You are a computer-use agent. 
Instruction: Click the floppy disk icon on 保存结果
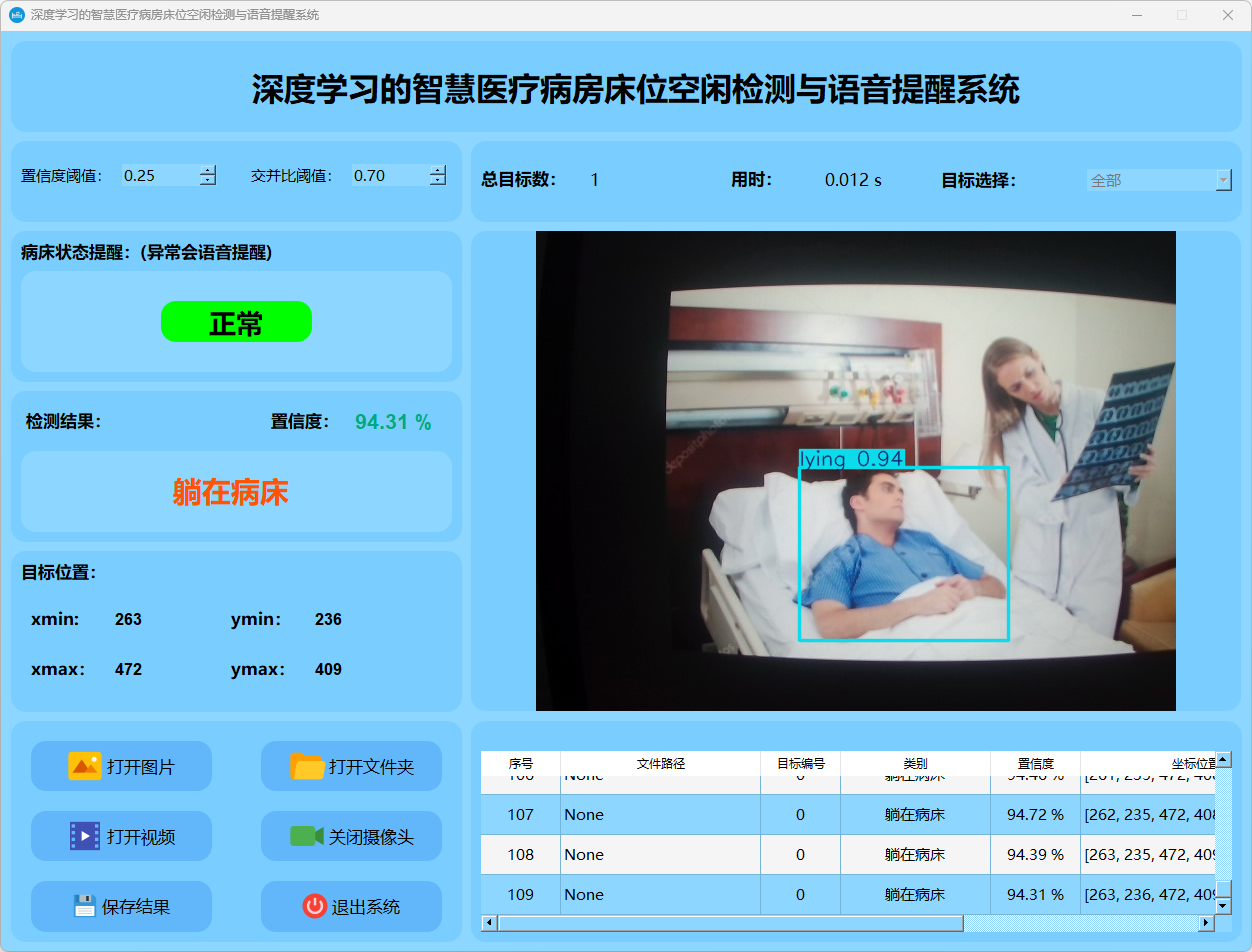coord(85,906)
